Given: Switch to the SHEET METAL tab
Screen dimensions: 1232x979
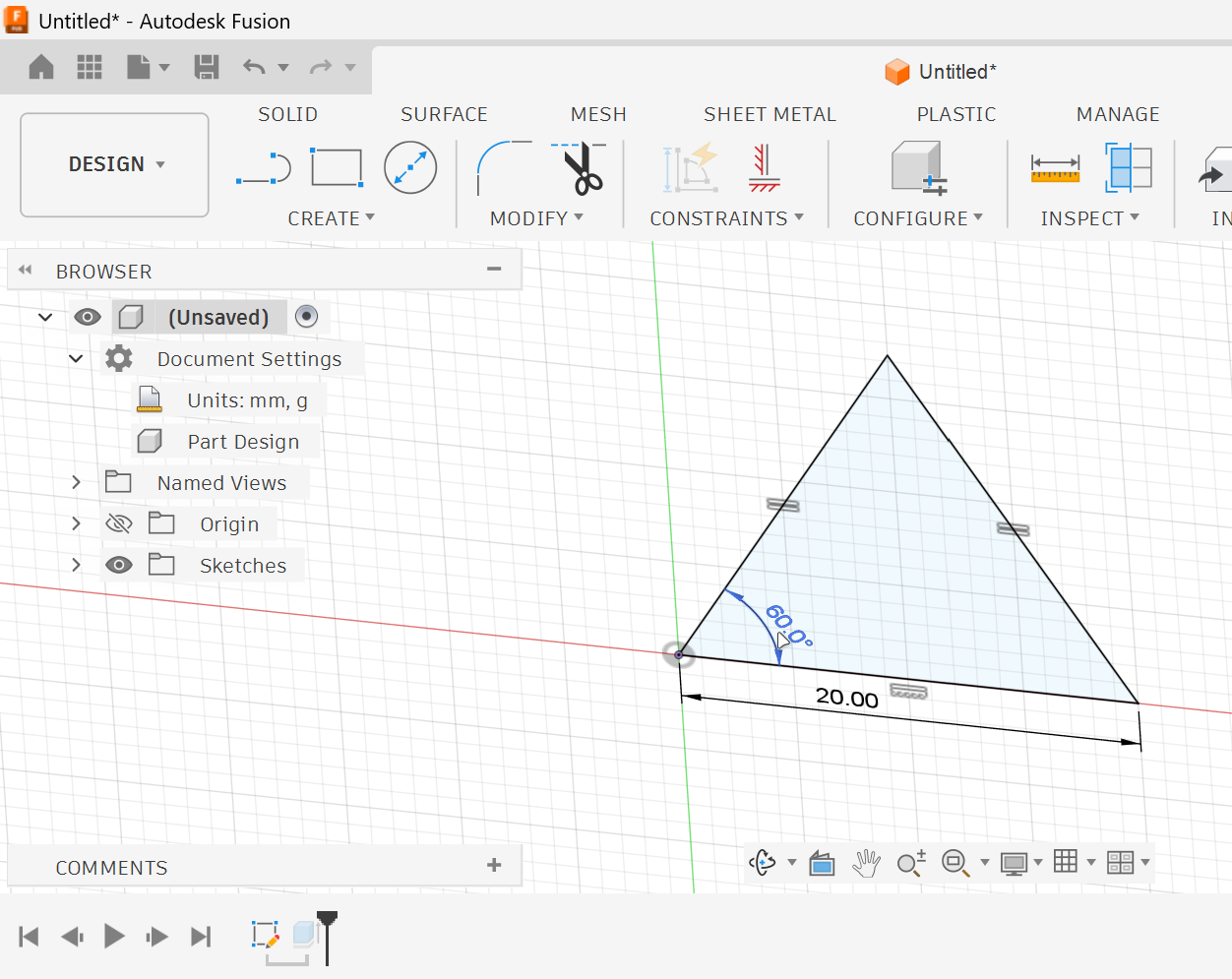Looking at the screenshot, I should (770, 114).
